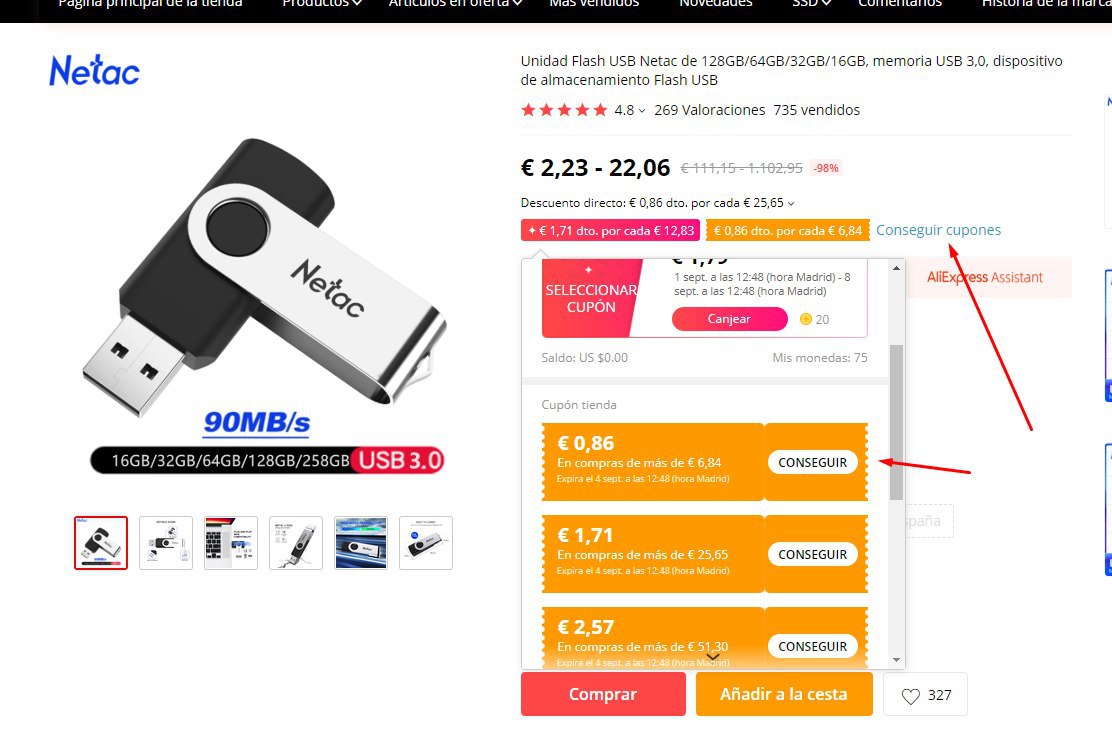Click the Netac store logo
The width and height of the screenshot is (1112, 741).
point(94,71)
